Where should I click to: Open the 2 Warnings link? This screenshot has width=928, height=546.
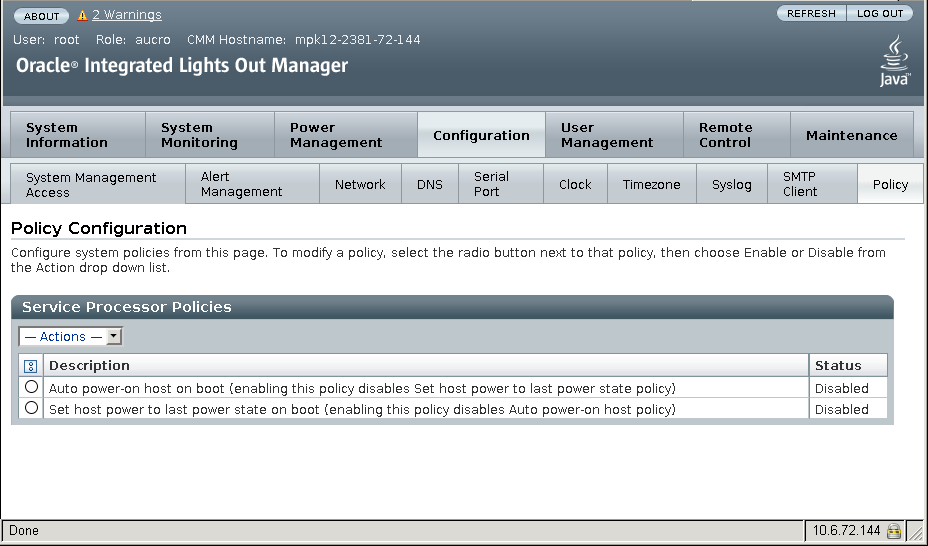tap(127, 15)
